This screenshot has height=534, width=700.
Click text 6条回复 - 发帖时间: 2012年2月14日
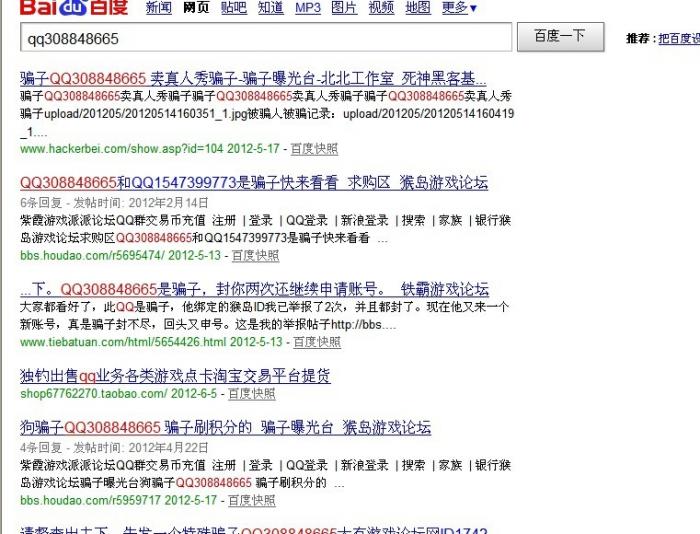pos(114,203)
